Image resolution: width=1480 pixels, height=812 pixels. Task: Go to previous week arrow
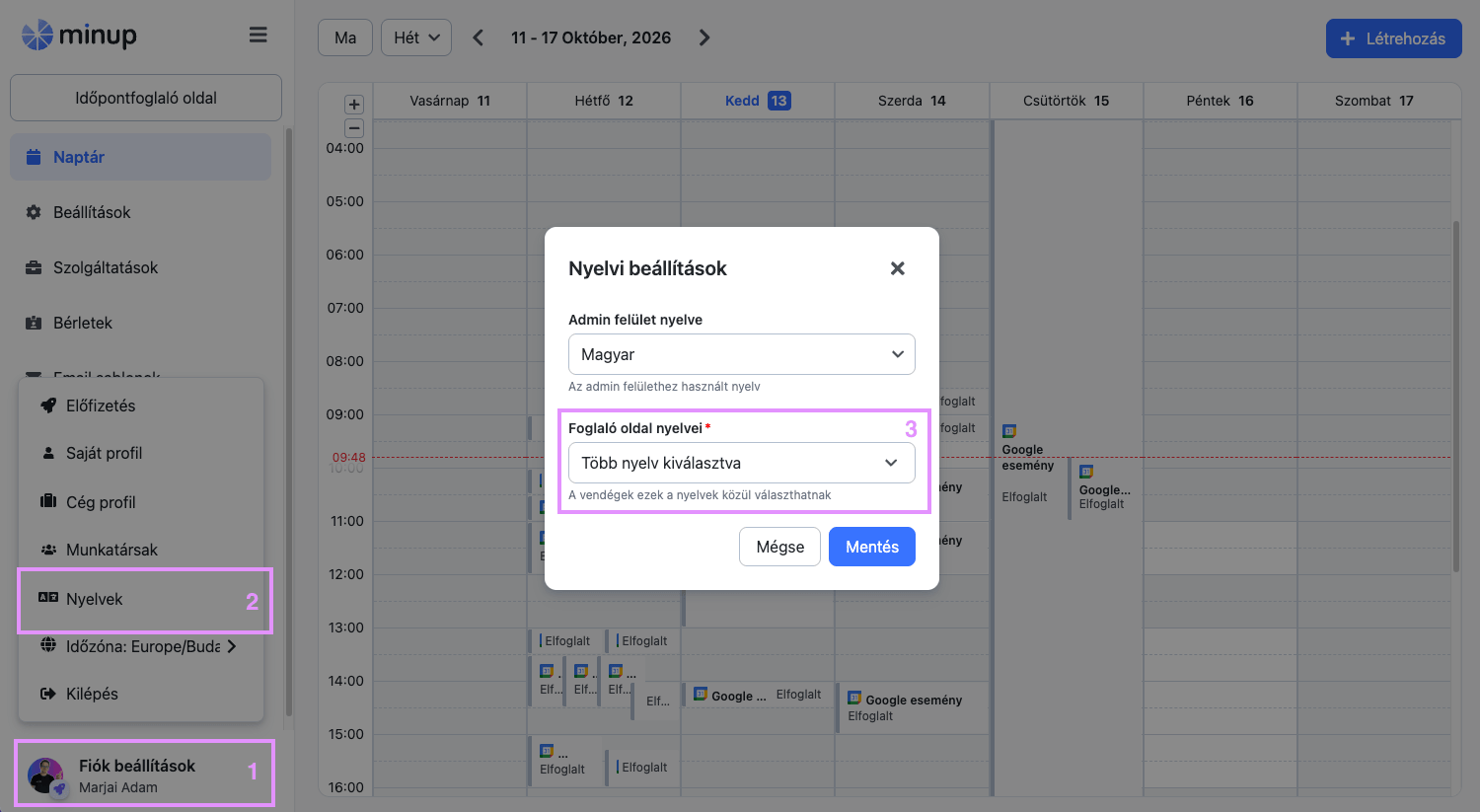tap(478, 37)
